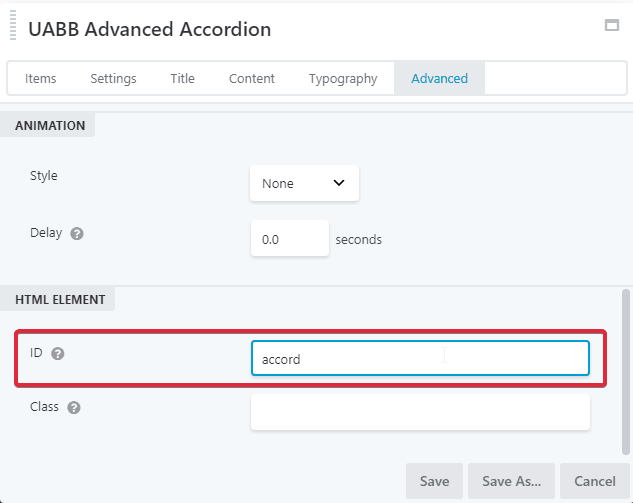Screen dimensions: 633x503
Task: Switch to the Items tab
Action: 41,79
